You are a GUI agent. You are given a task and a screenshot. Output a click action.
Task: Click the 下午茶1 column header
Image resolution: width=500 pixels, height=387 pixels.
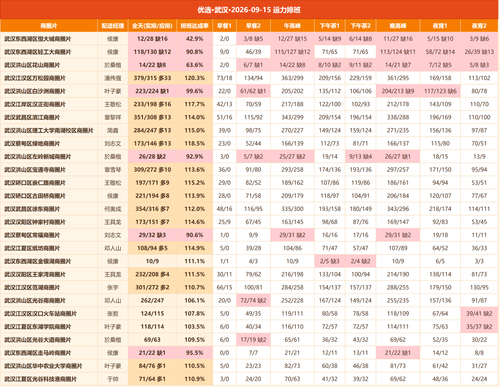click(330, 26)
